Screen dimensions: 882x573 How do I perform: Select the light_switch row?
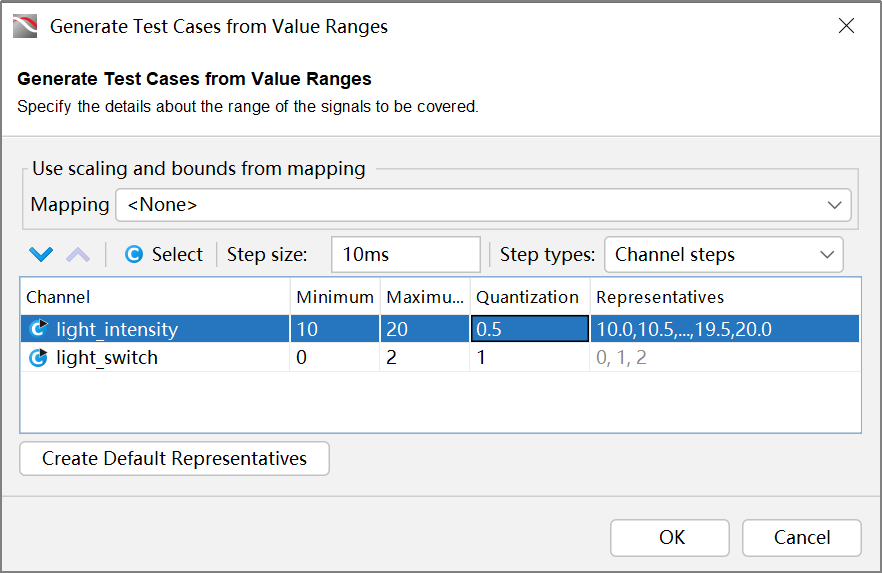point(107,357)
